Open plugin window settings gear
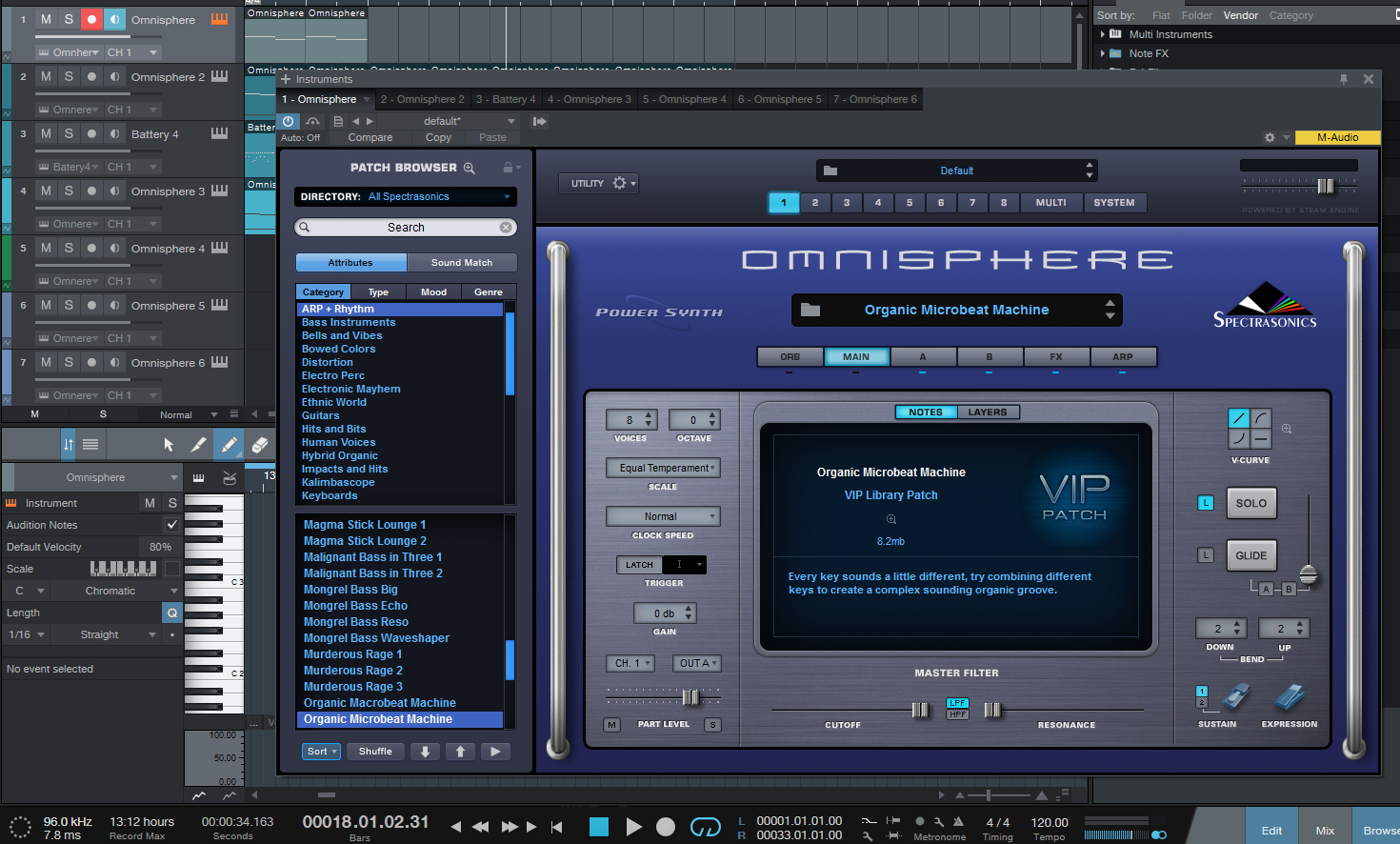Image resolution: width=1400 pixels, height=844 pixels. coord(1270,137)
